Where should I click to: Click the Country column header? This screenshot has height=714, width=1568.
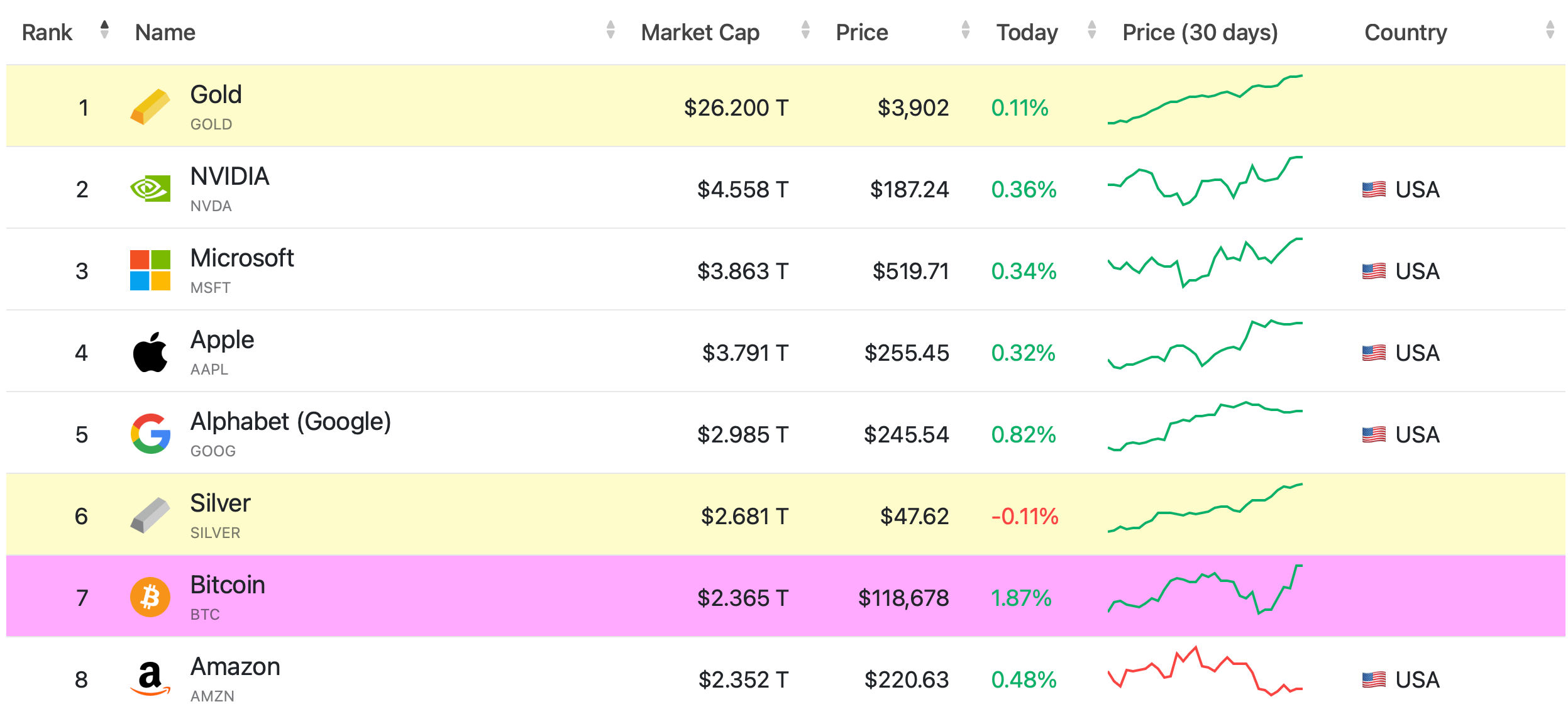click(1405, 33)
